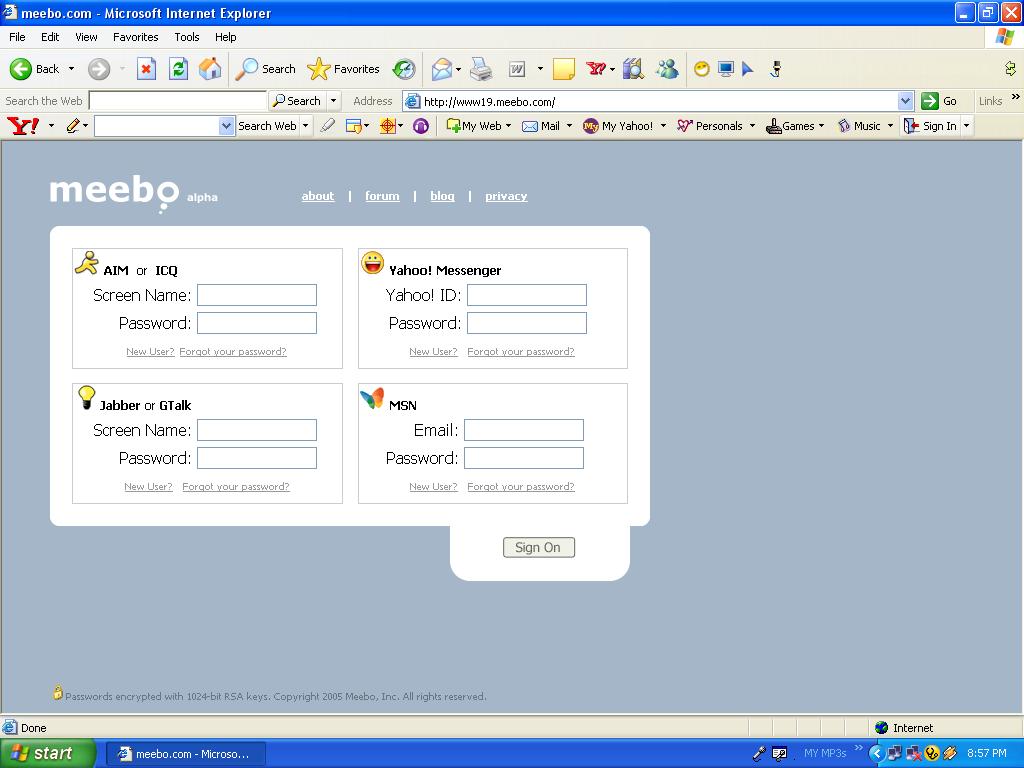1024x768 pixels.
Task: Expand the Mail dropdown arrow
Action: coord(569,125)
